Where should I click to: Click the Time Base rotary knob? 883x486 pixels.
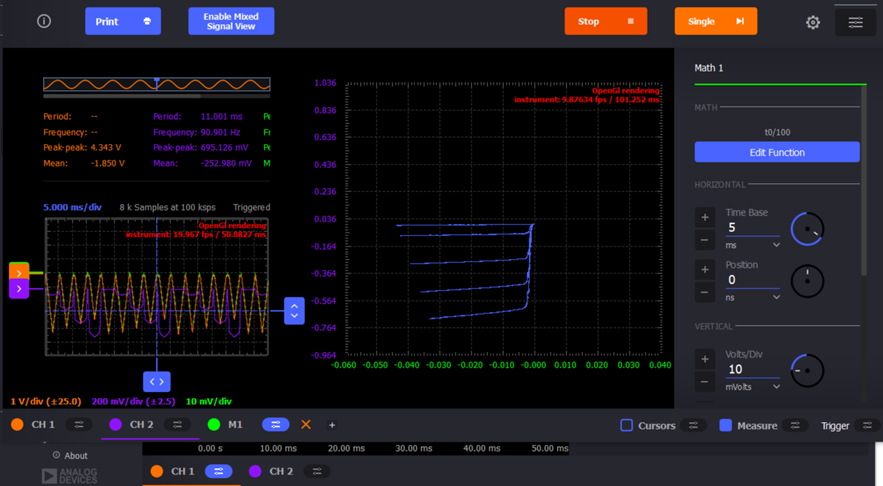807,229
